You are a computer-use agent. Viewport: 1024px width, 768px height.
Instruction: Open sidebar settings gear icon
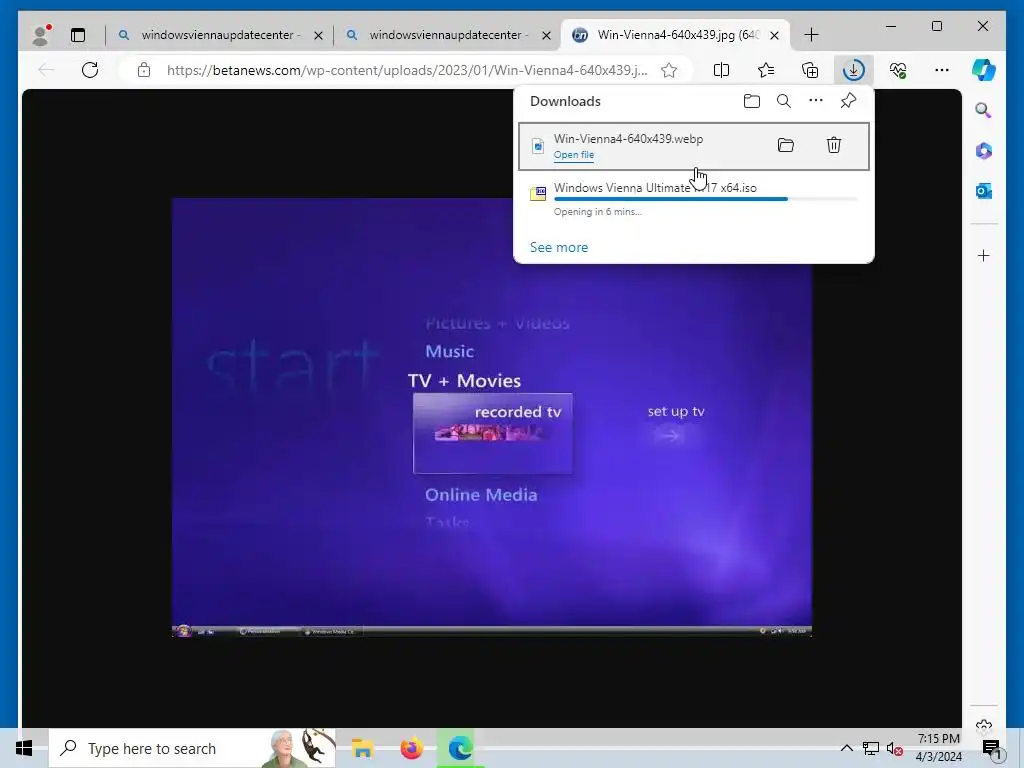click(x=984, y=724)
